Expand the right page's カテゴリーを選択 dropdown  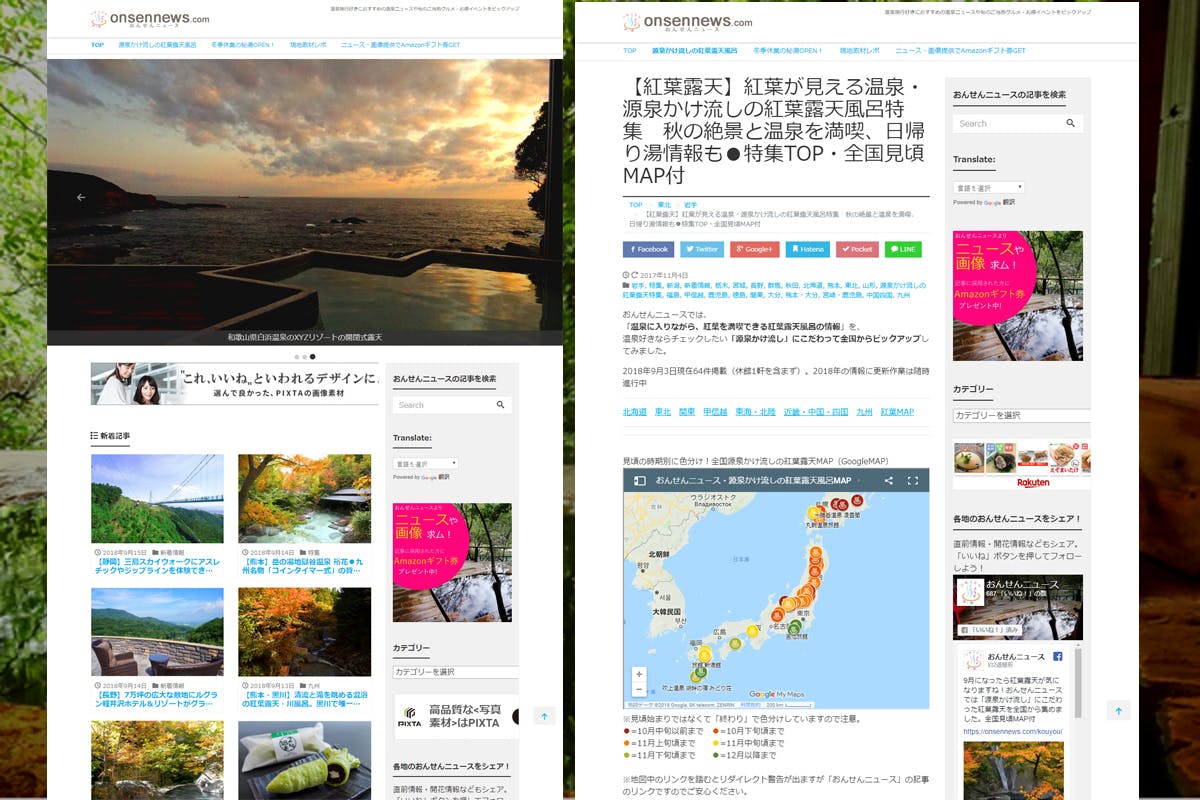click(1020, 415)
